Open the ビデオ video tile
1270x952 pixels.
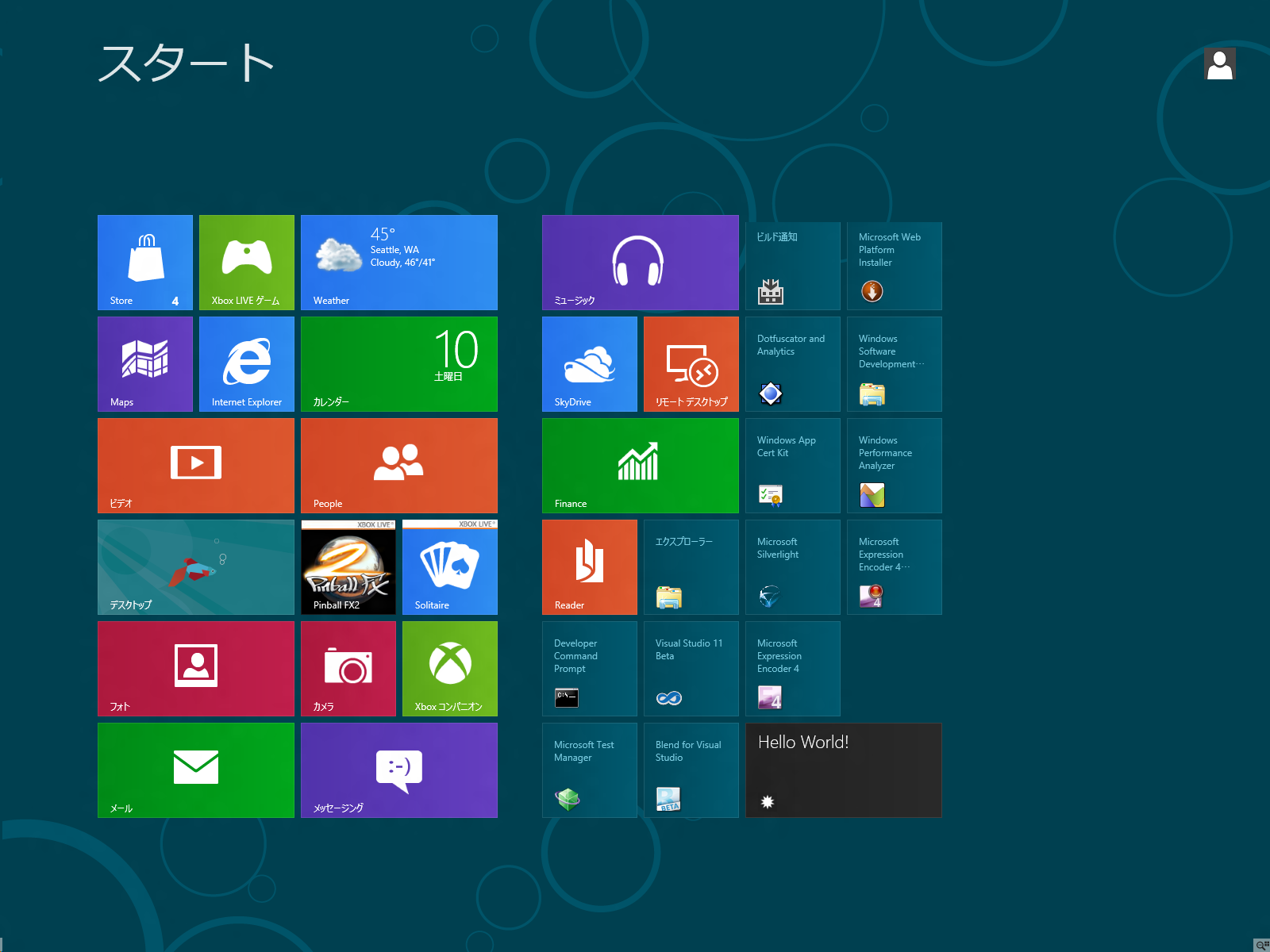click(x=196, y=466)
